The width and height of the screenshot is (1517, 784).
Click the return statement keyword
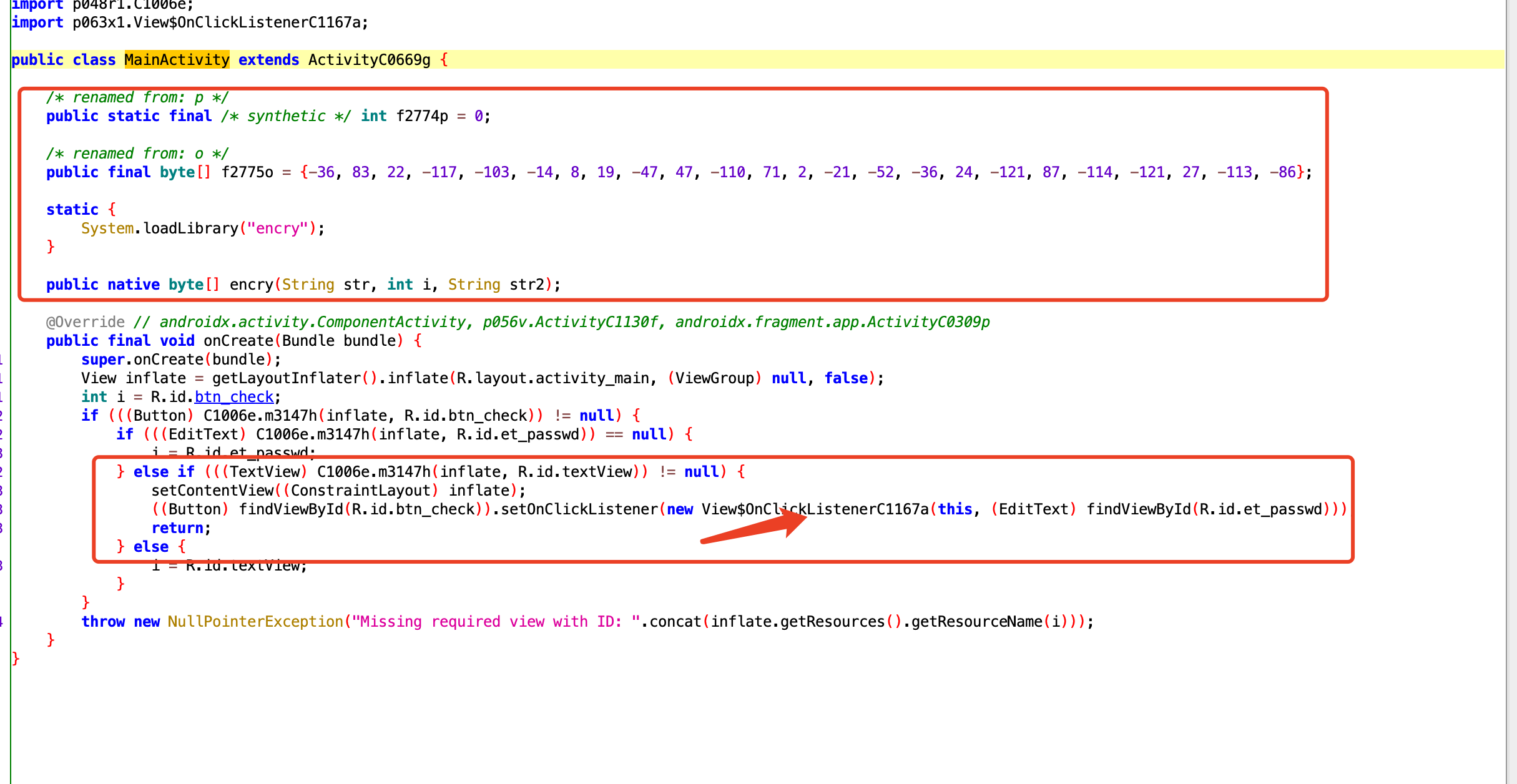point(177,528)
